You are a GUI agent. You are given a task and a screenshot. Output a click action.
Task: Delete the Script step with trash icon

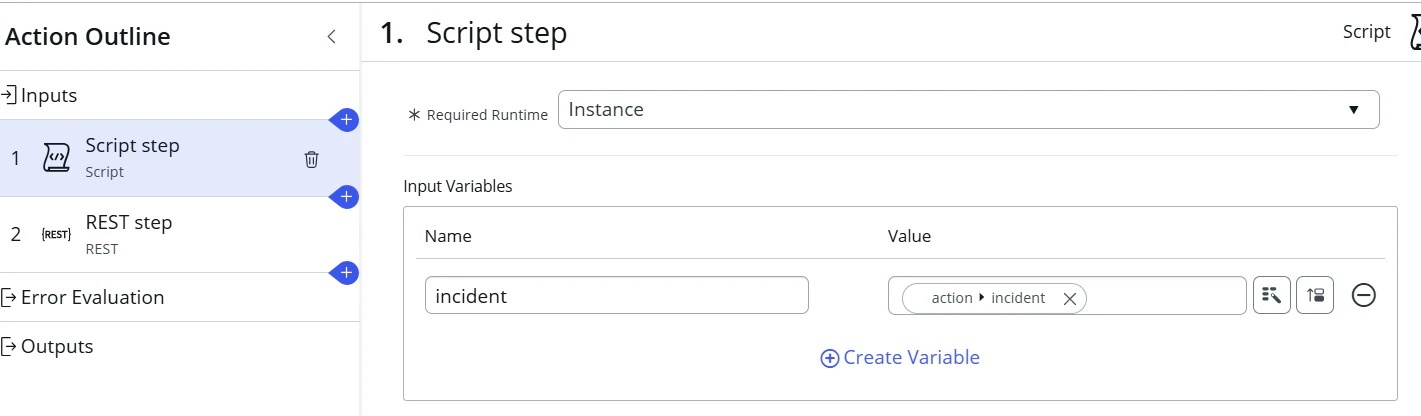tap(312, 159)
